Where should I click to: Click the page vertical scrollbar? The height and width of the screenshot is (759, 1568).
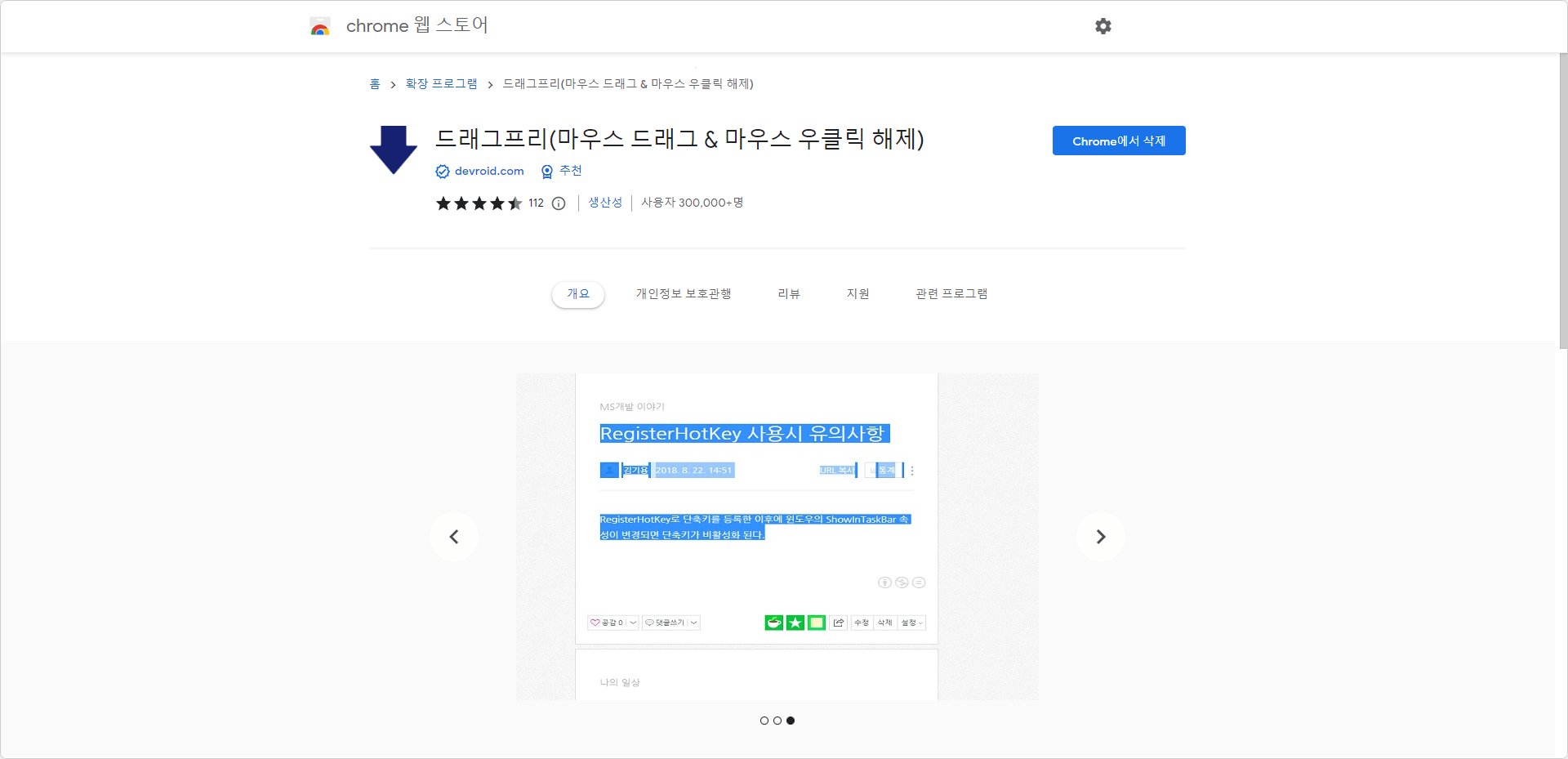[x=1563, y=202]
